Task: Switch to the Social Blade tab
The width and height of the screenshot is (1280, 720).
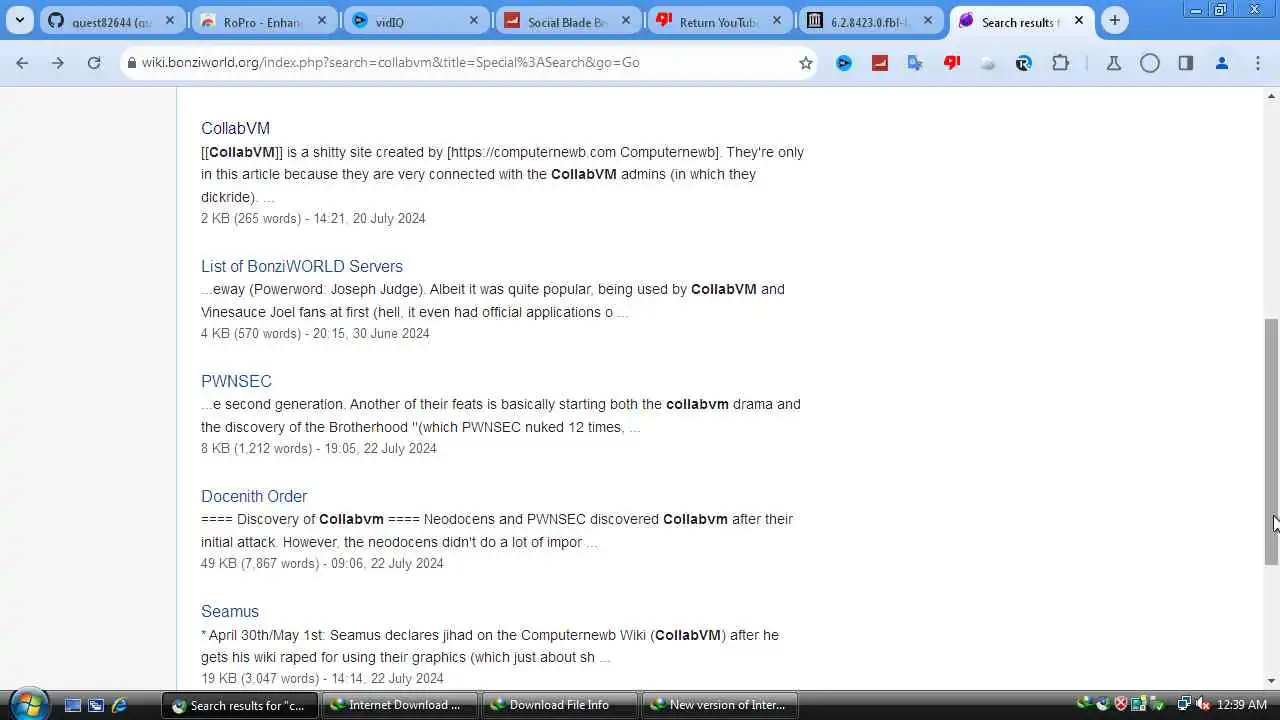Action: 567,21
